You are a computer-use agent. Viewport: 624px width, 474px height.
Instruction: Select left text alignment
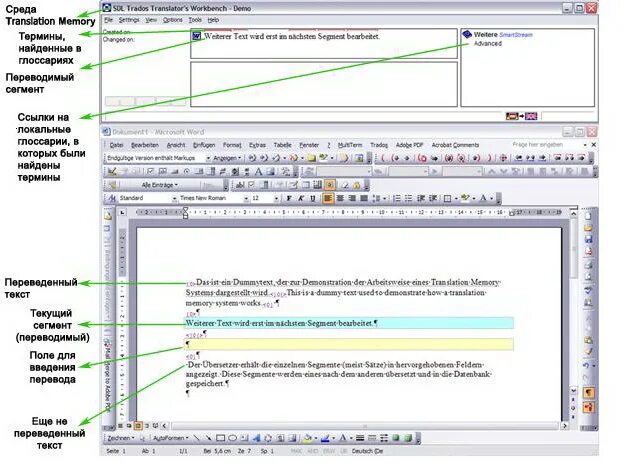pyautogui.click(x=328, y=198)
